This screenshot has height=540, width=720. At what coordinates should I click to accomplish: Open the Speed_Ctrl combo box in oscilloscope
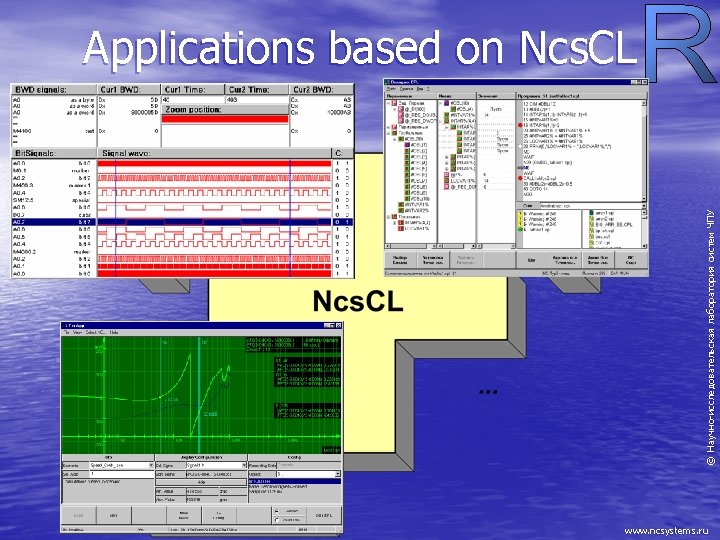tap(151, 466)
